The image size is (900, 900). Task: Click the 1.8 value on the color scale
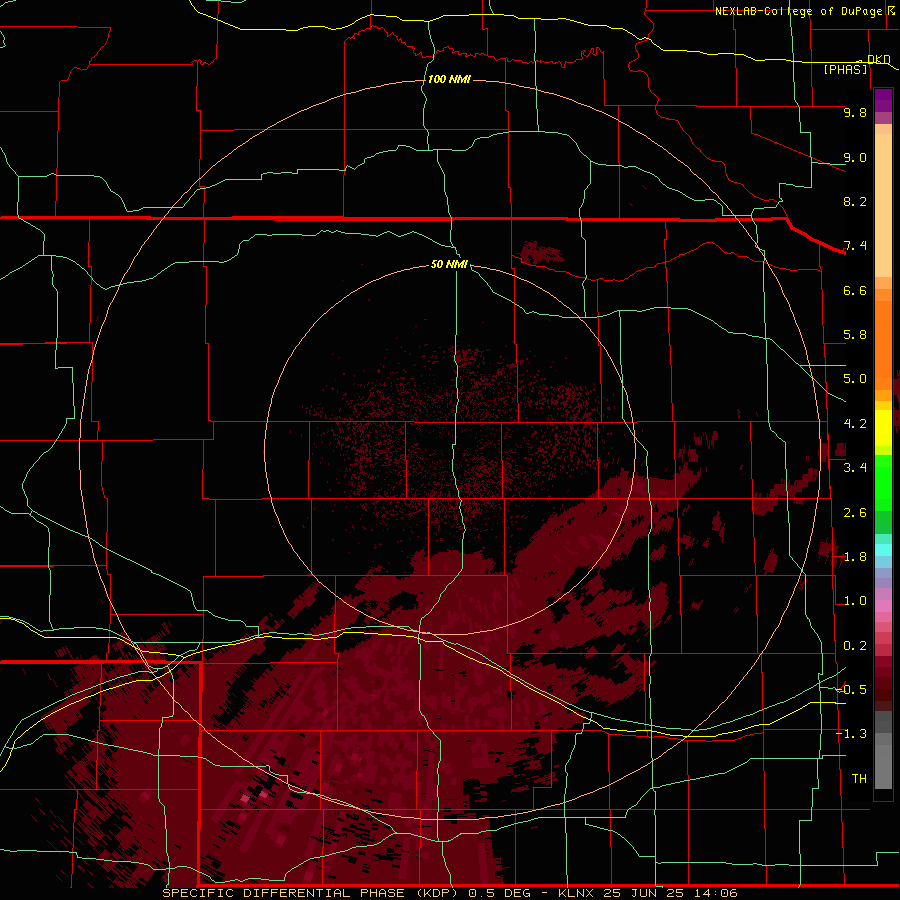tap(855, 557)
